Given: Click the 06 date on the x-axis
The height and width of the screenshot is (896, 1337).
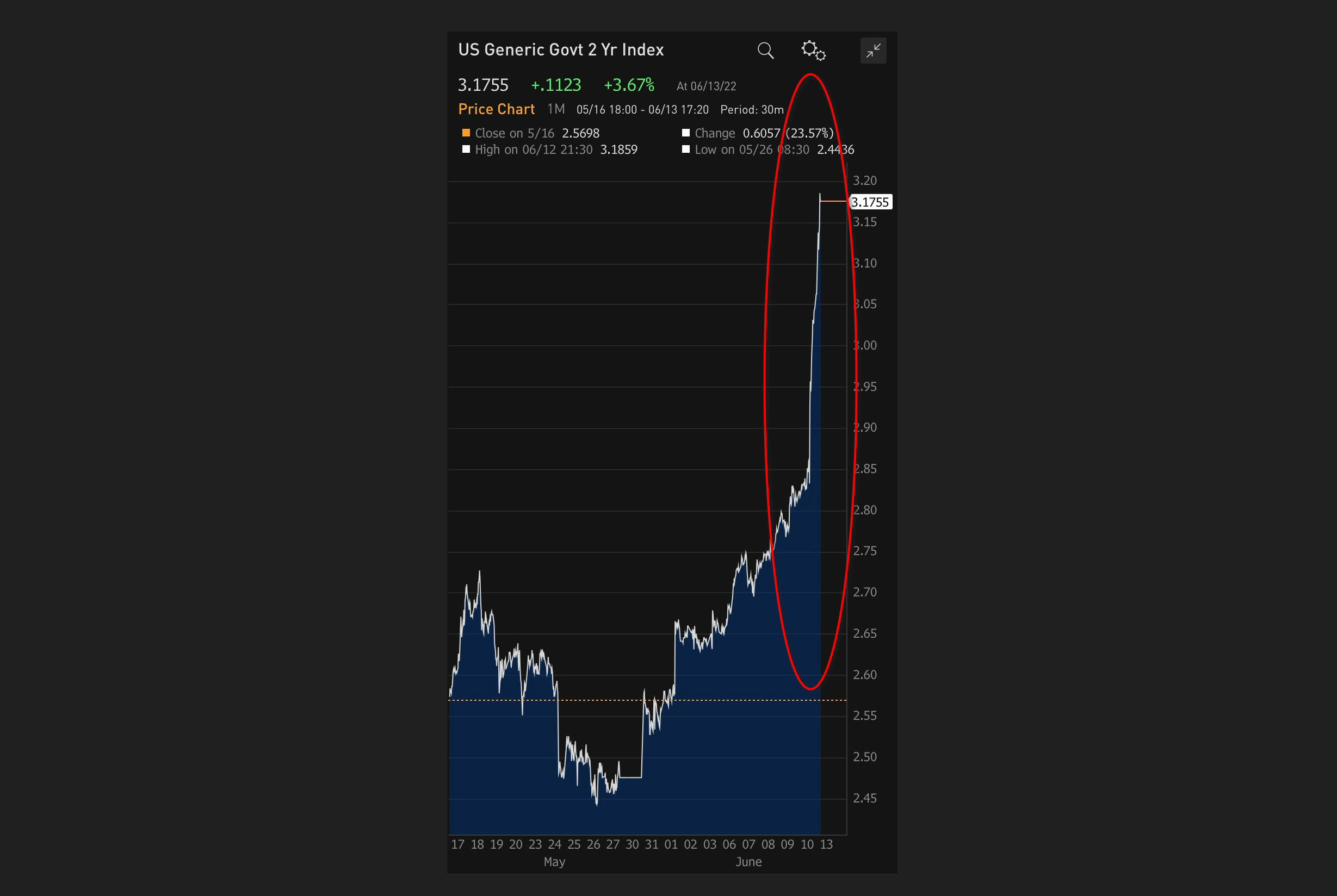Looking at the screenshot, I should 729,844.
